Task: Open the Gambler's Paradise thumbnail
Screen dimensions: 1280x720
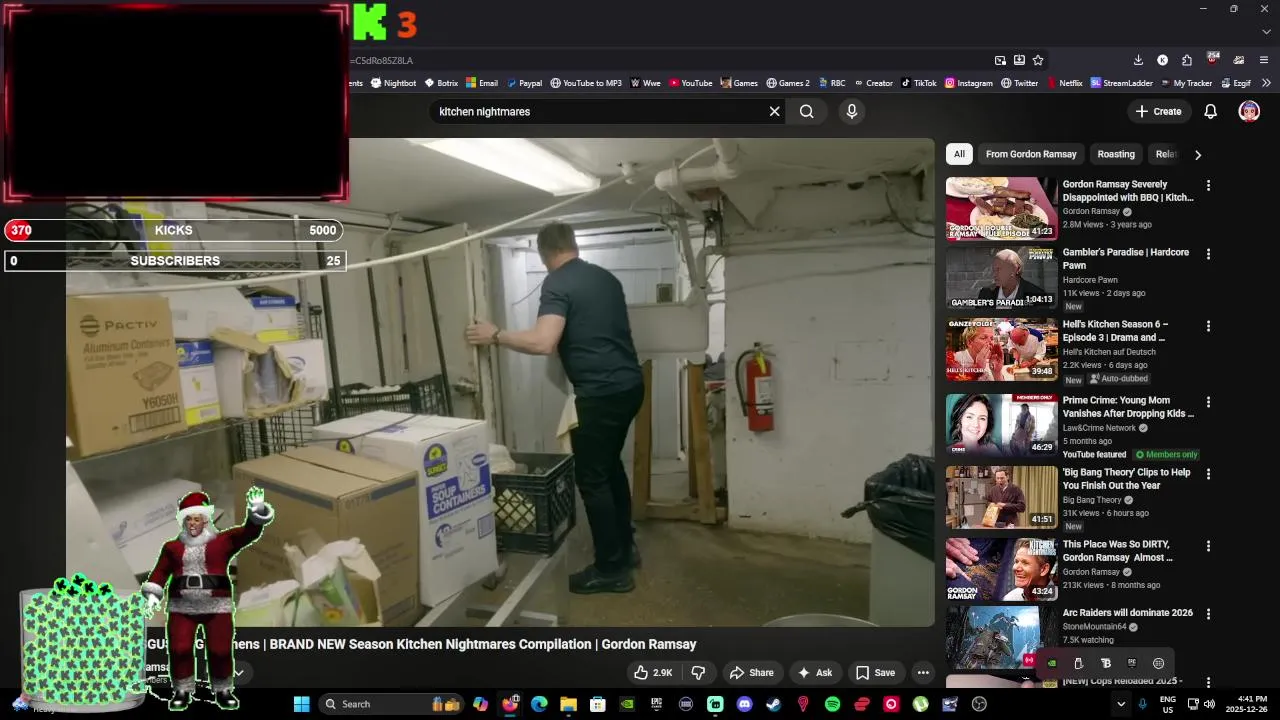Action: [x=1001, y=277]
